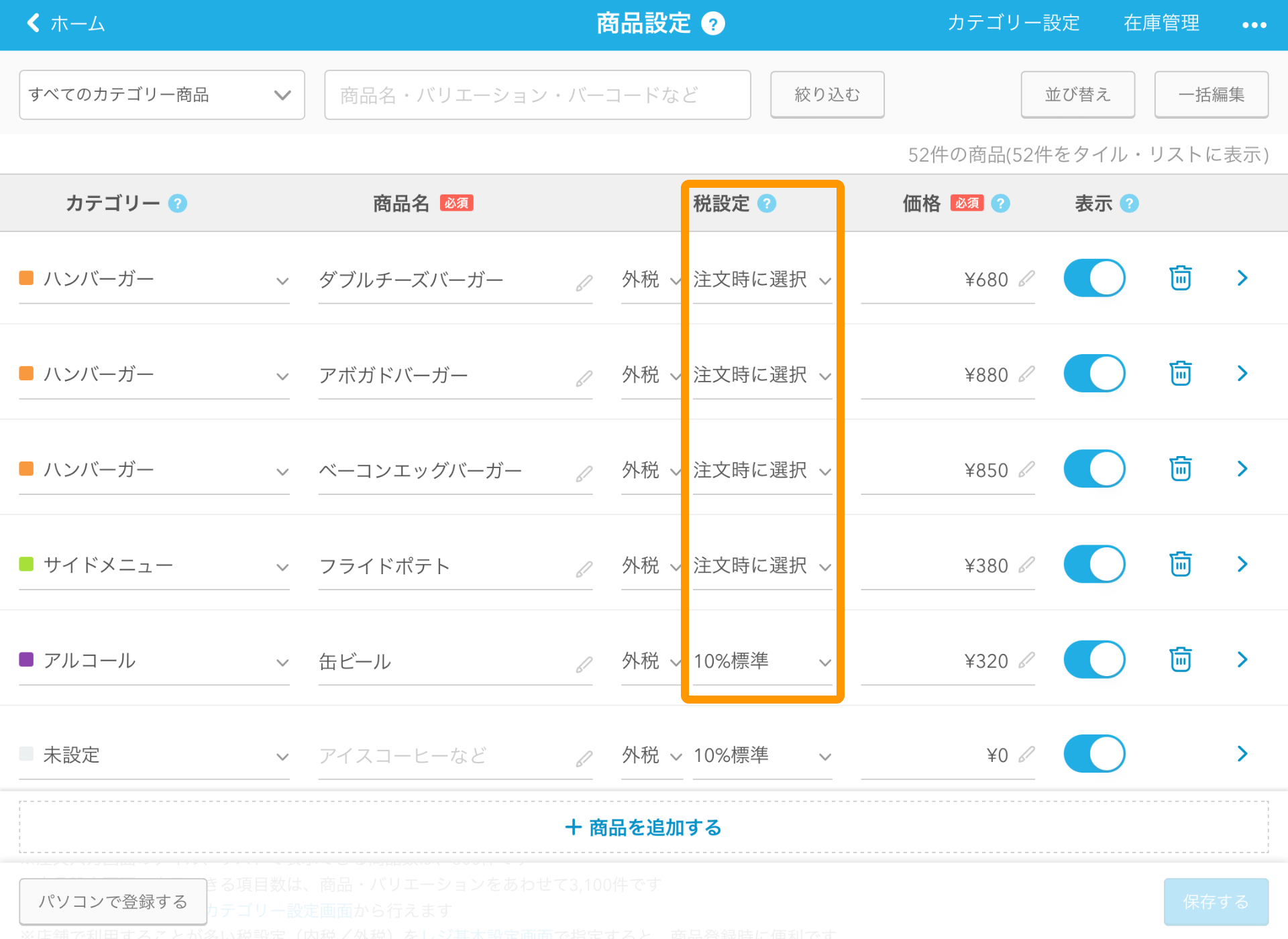Click purple アルコール color swatch
The image size is (1288, 939).
coord(26,659)
